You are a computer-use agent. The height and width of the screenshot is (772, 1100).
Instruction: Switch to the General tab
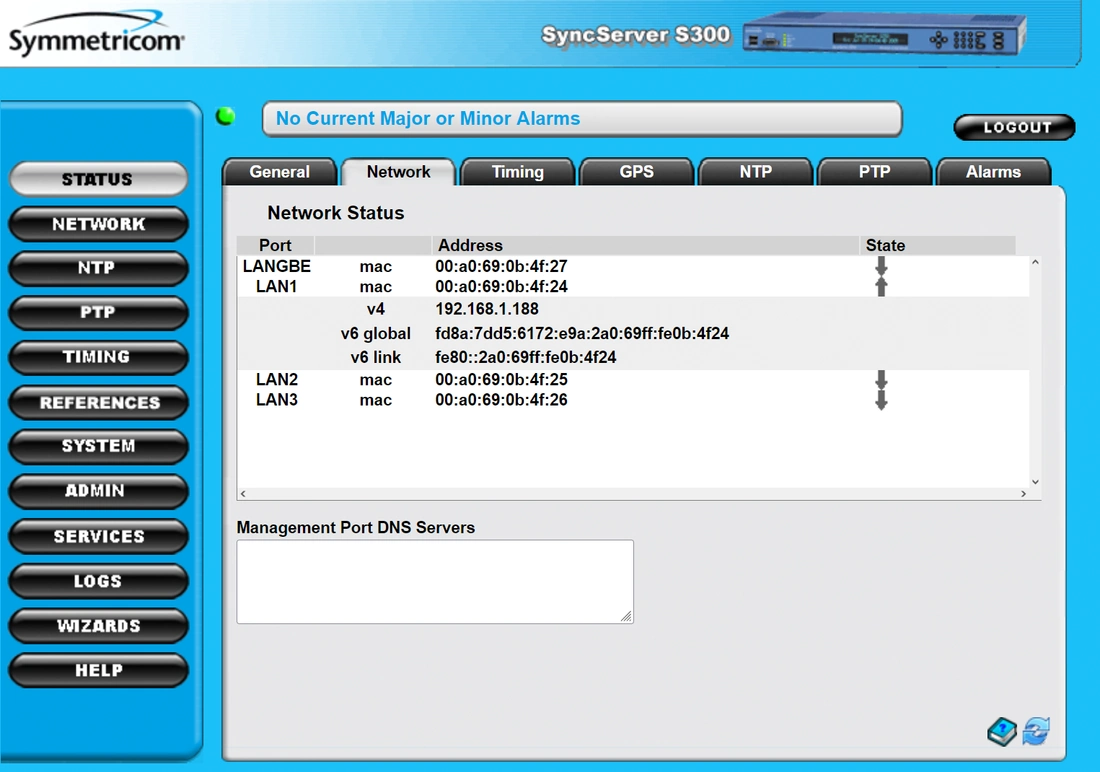click(279, 172)
